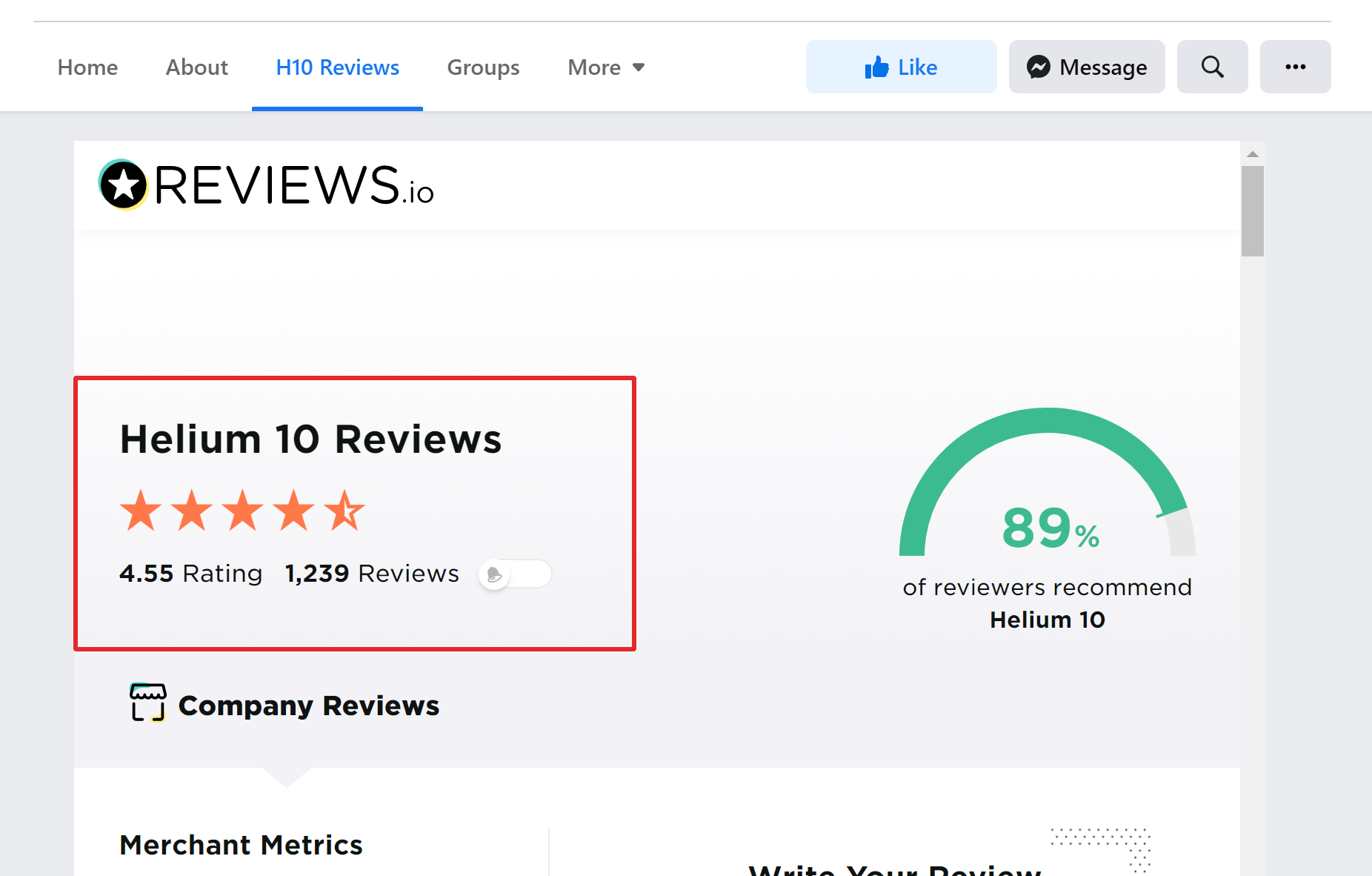Click the five-star rating graphic
Image resolution: width=1372 pixels, height=876 pixels.
click(x=242, y=510)
